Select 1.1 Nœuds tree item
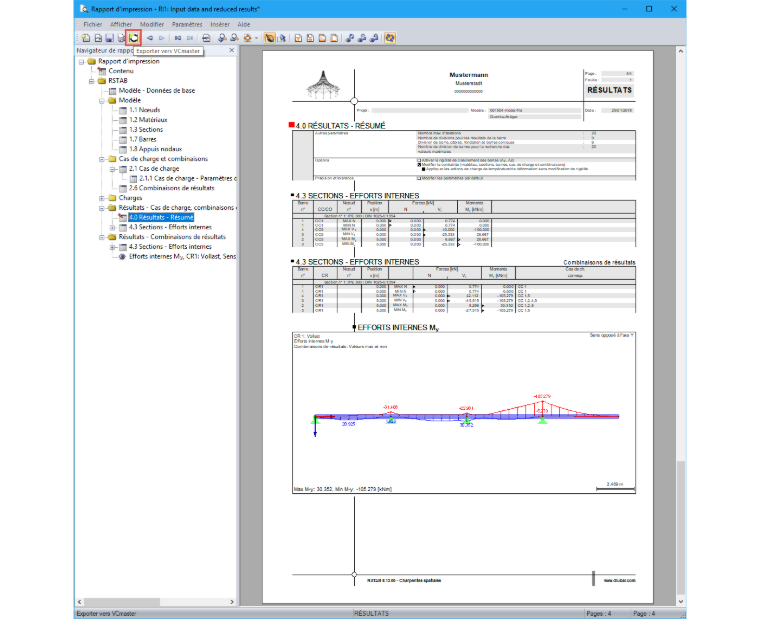 tap(144, 110)
